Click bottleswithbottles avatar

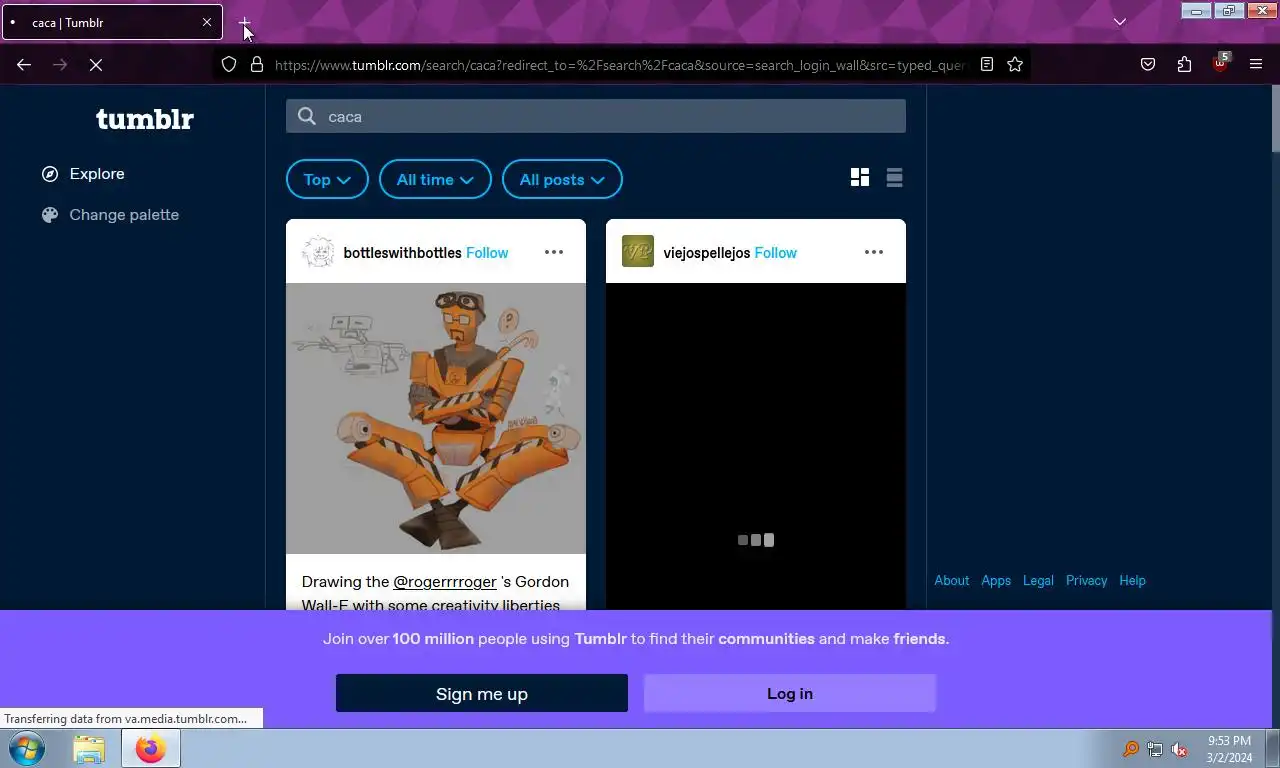click(318, 252)
